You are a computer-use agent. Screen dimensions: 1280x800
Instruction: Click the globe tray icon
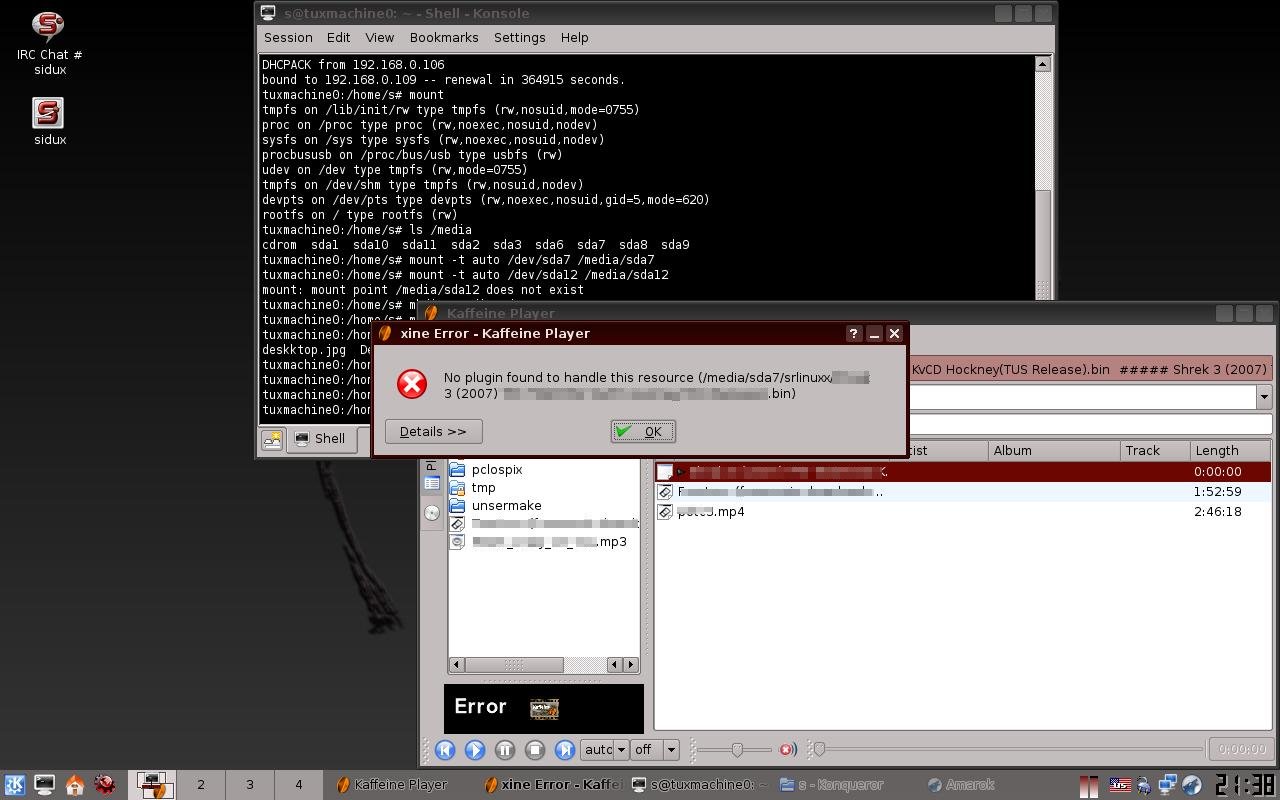tap(1192, 785)
